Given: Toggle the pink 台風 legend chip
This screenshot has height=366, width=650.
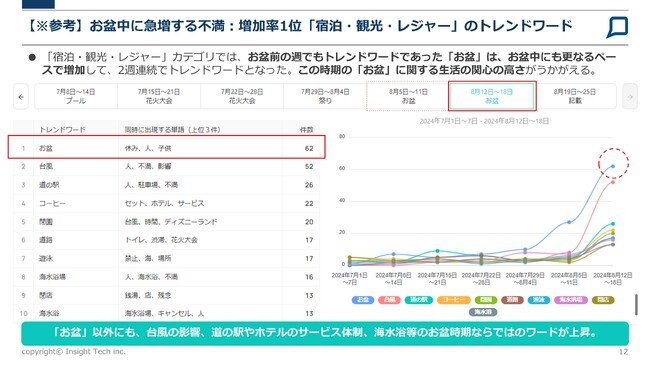Looking at the screenshot, I should [389, 300].
